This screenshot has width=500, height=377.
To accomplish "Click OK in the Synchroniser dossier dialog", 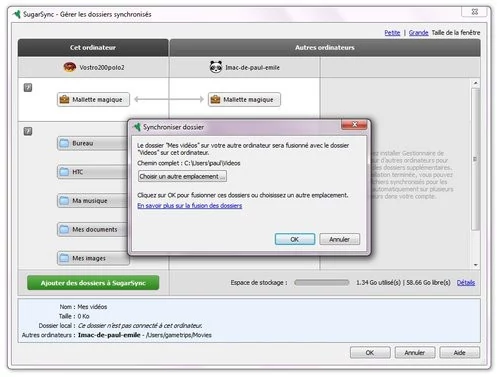I will coord(295,239).
